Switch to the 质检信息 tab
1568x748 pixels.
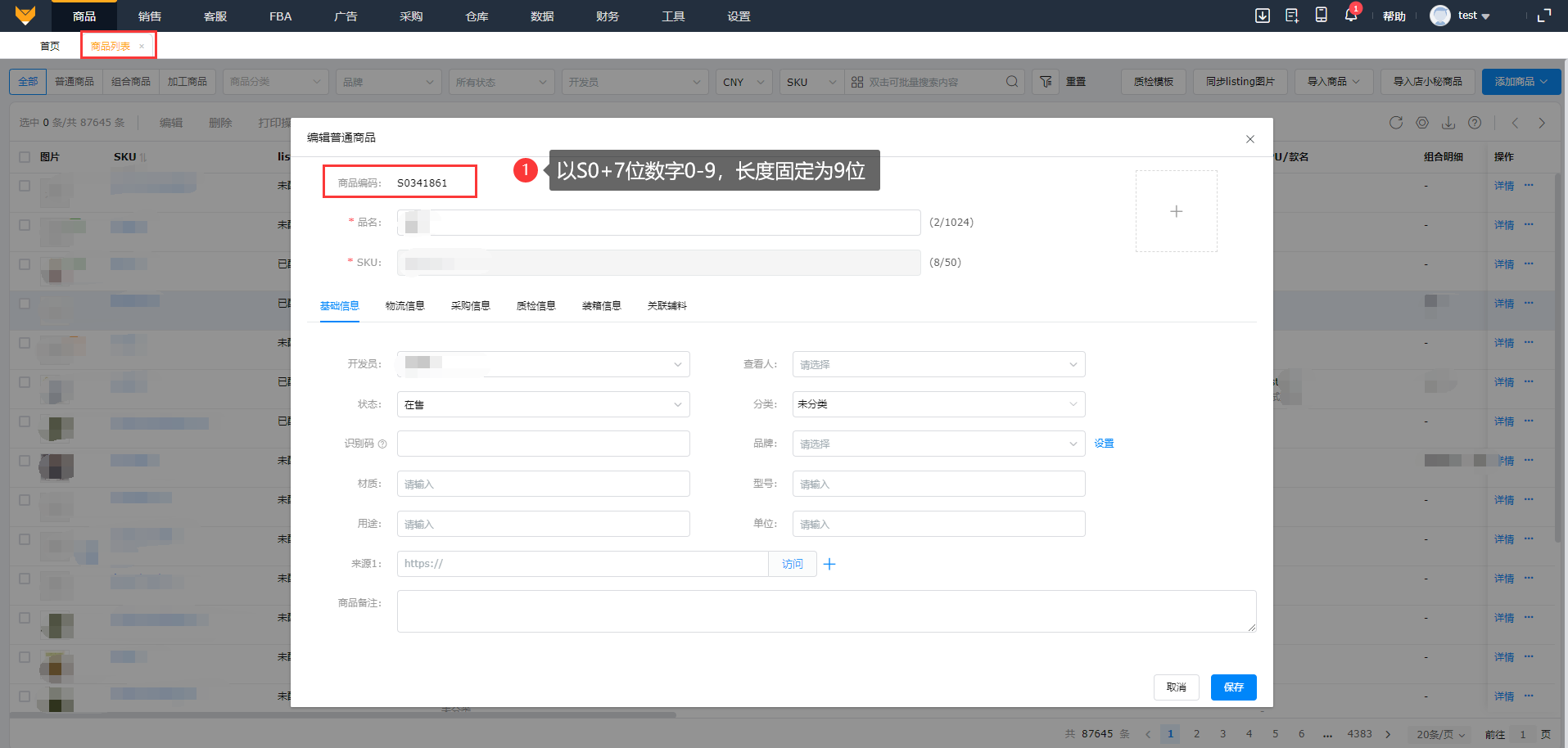[x=536, y=306]
